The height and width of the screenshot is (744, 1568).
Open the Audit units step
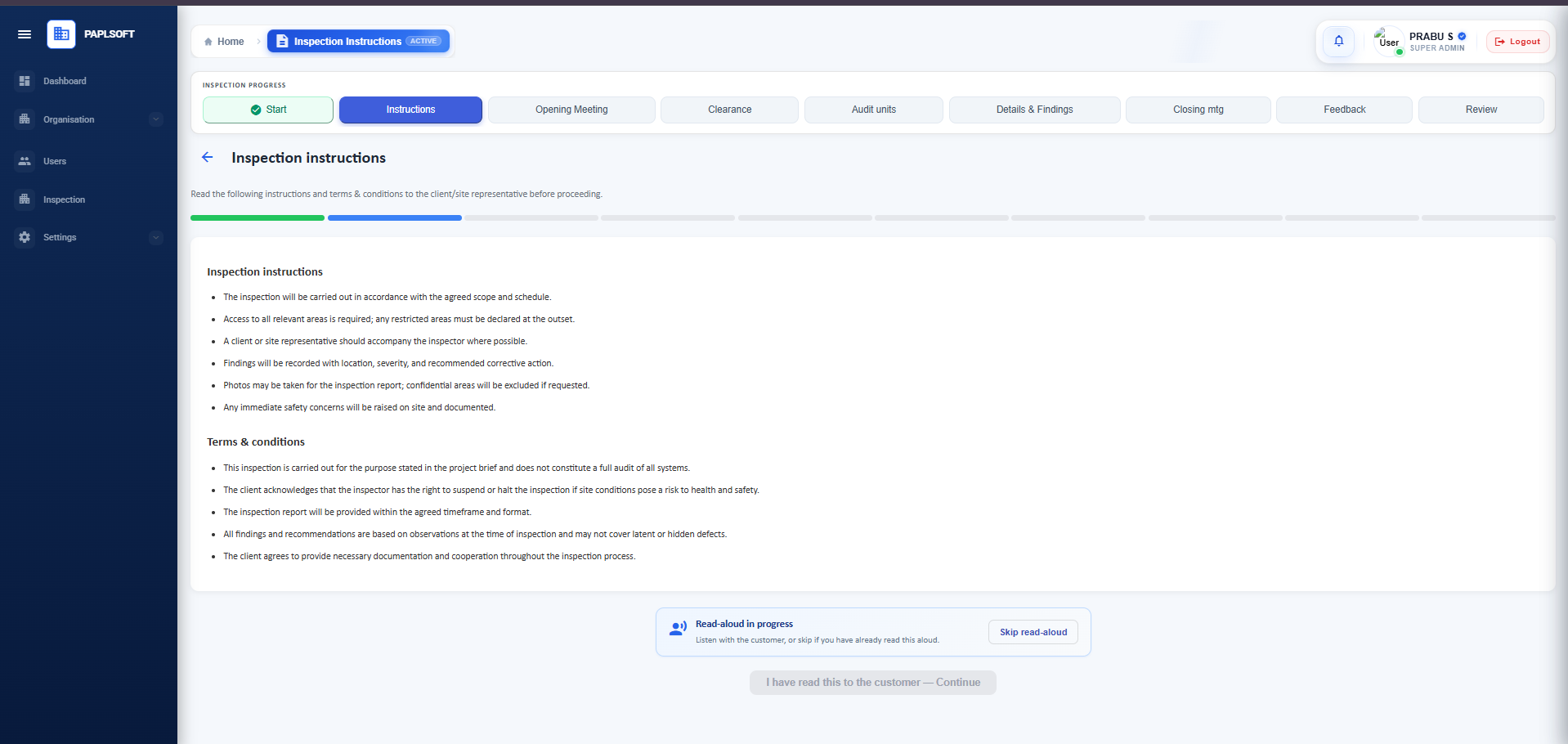coord(874,110)
